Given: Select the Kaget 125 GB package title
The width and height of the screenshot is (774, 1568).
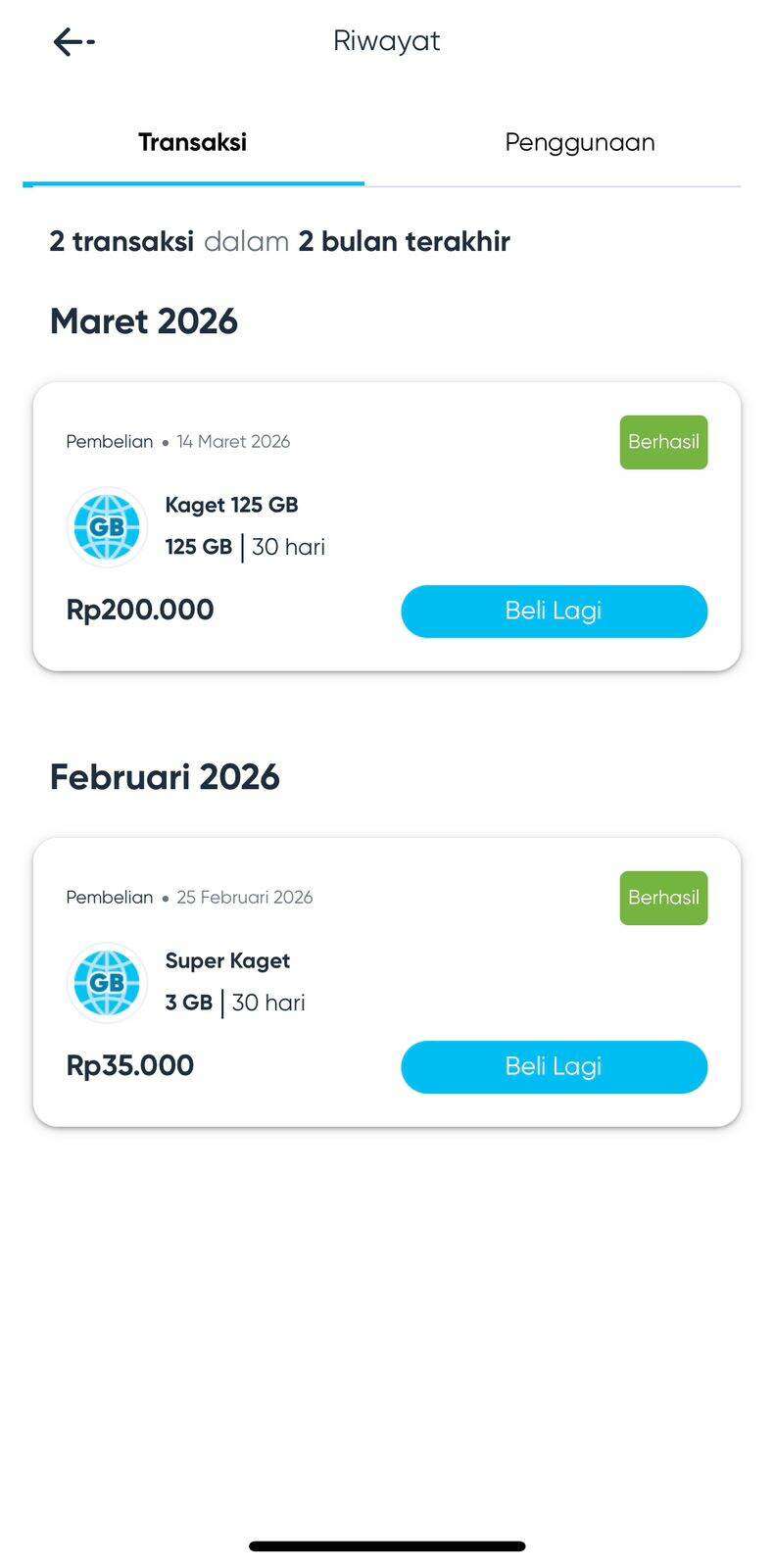Looking at the screenshot, I should [x=231, y=505].
